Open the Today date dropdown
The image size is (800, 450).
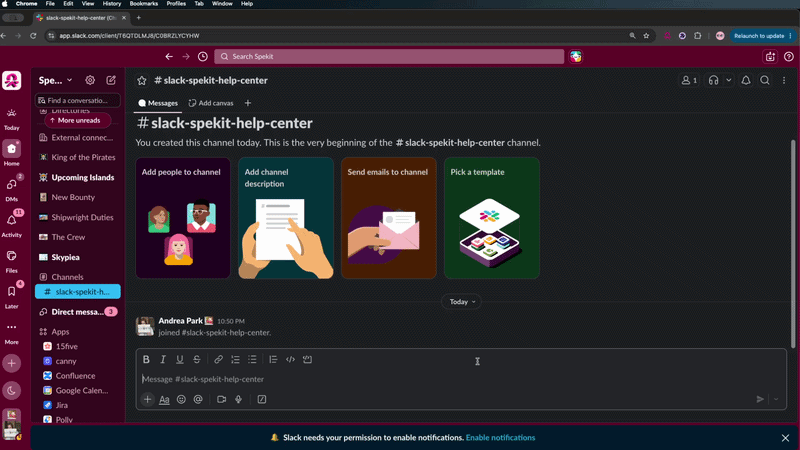(x=462, y=302)
